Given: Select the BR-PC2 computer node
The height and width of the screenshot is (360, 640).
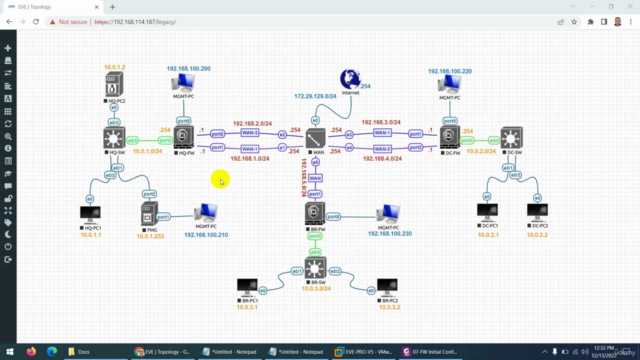Looking at the screenshot, I should coord(387,288).
